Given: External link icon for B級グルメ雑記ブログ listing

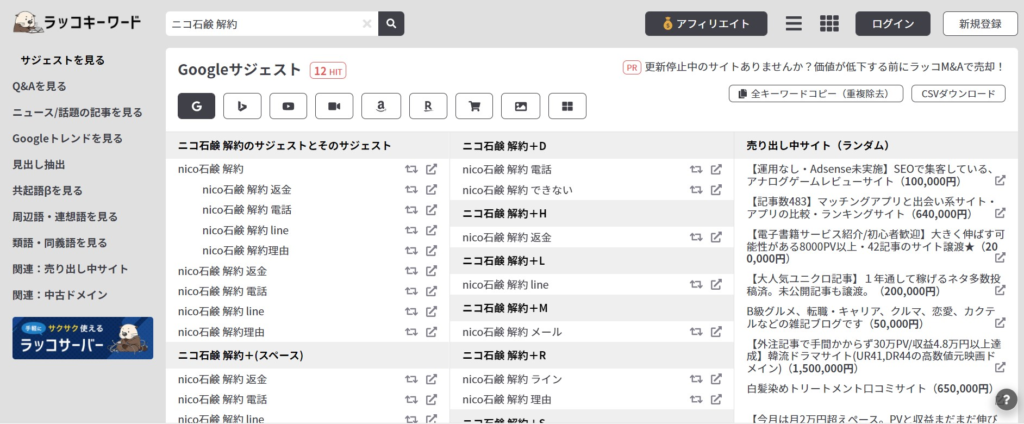Looking at the screenshot, I should coord(1000,323).
